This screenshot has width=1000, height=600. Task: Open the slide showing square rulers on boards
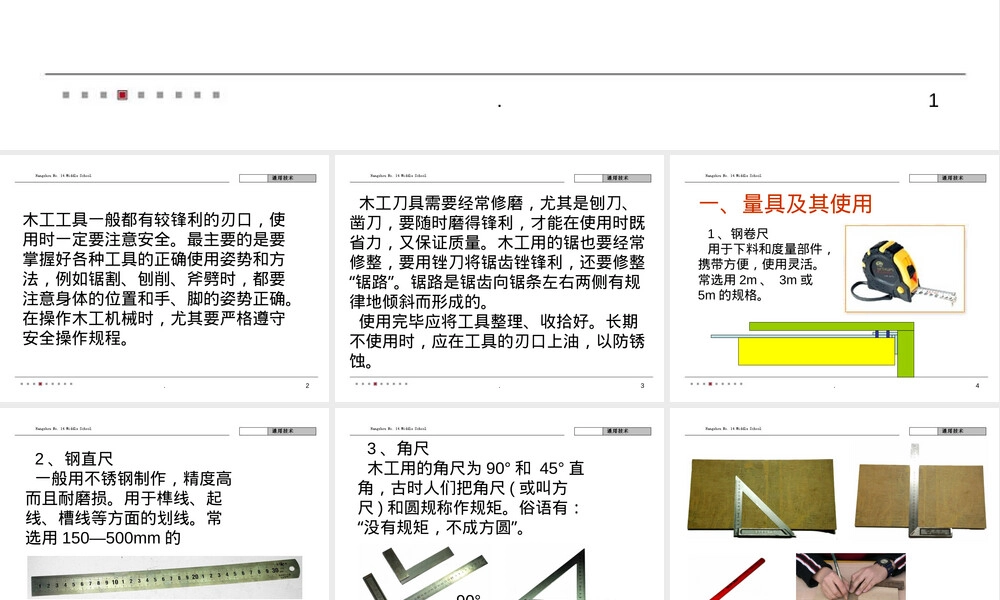tap(835, 504)
